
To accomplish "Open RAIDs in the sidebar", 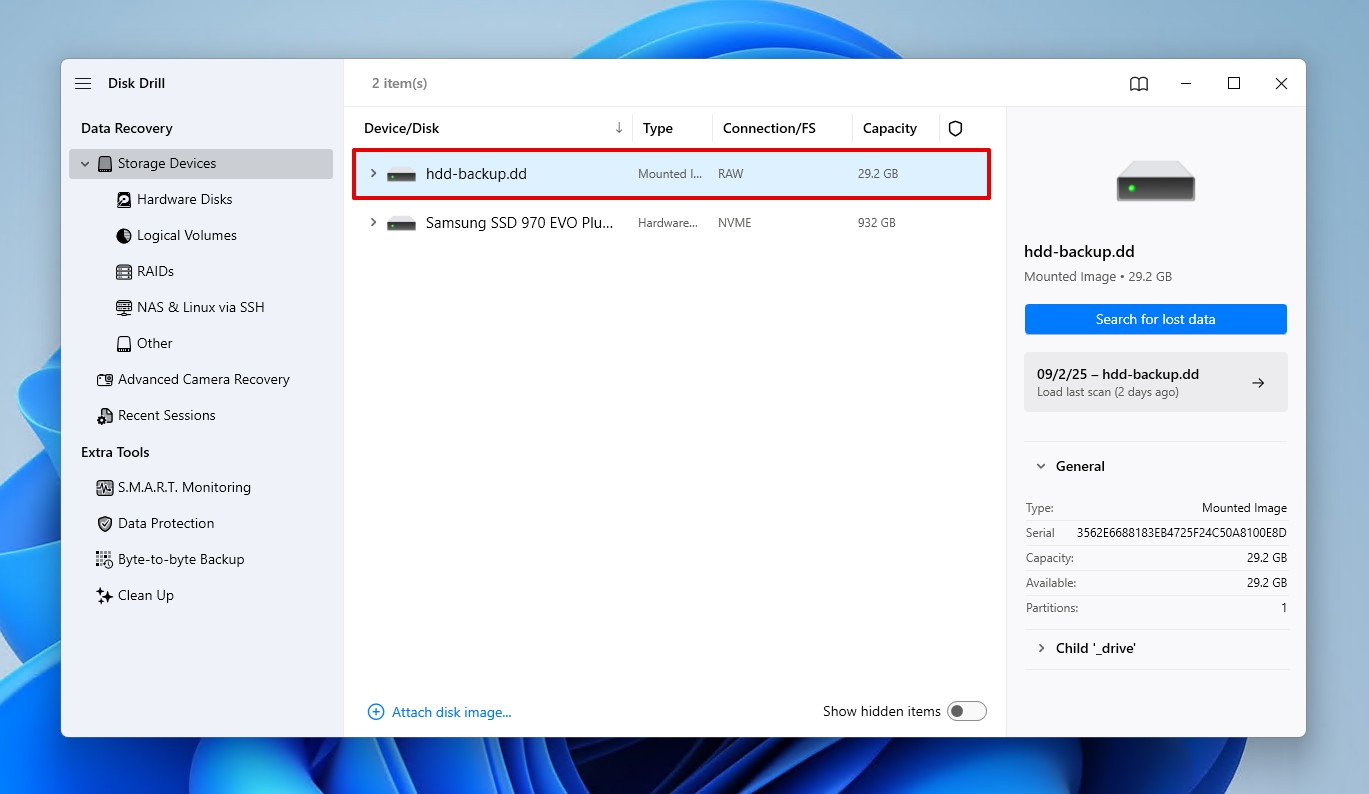I will 155,272.
